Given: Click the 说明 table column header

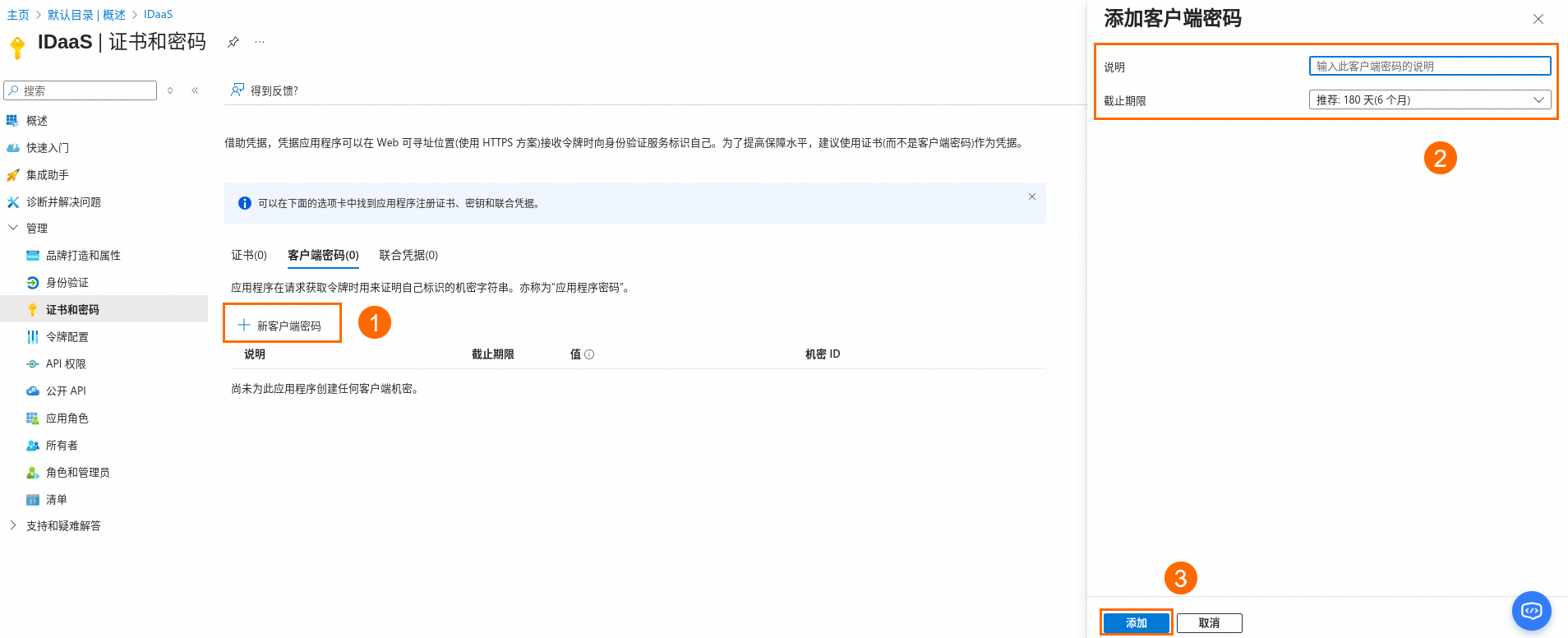Looking at the screenshot, I should tap(255, 354).
